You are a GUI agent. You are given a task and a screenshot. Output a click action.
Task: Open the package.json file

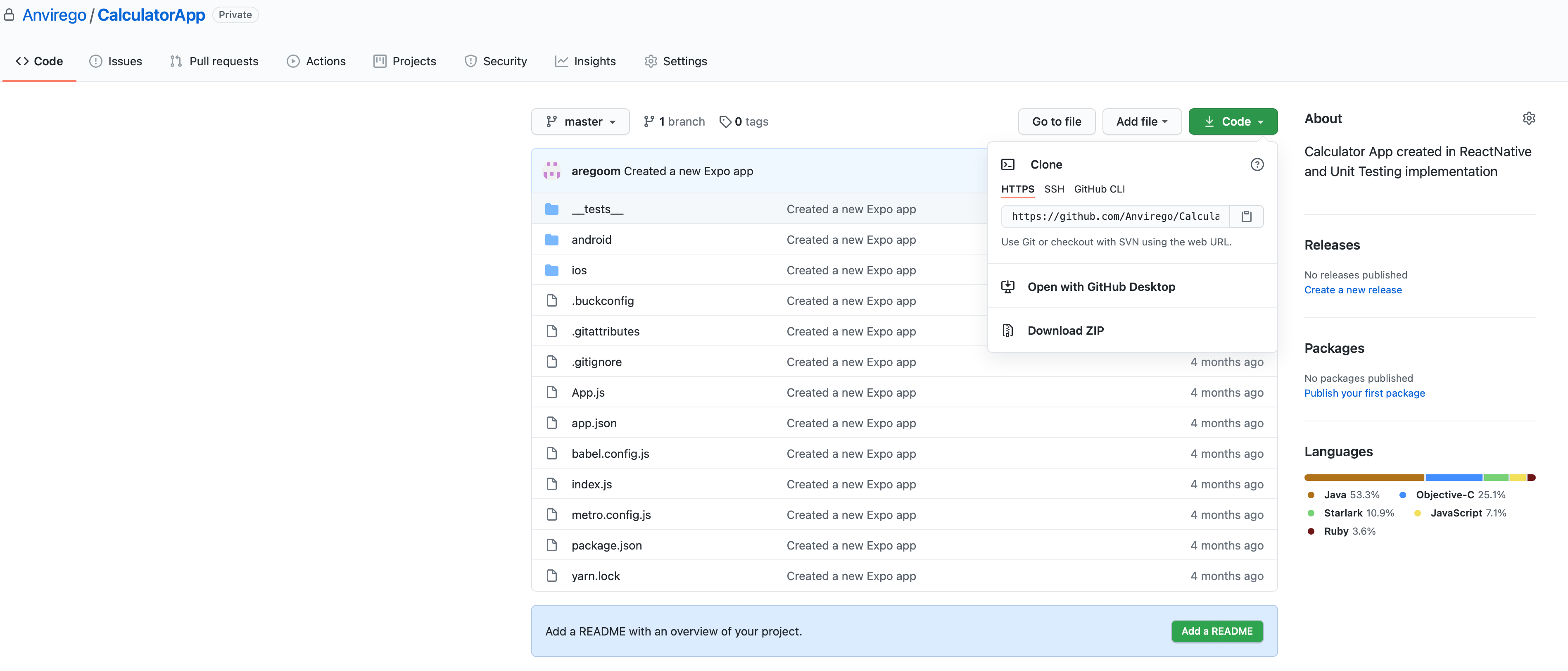[x=606, y=545]
